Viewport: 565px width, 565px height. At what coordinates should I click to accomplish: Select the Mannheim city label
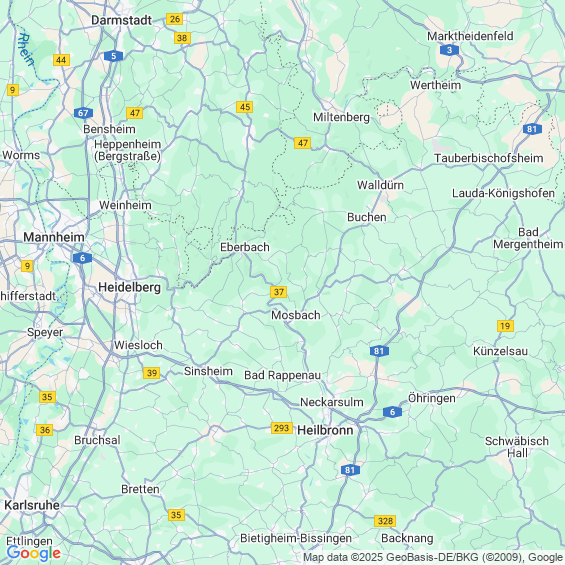54,237
